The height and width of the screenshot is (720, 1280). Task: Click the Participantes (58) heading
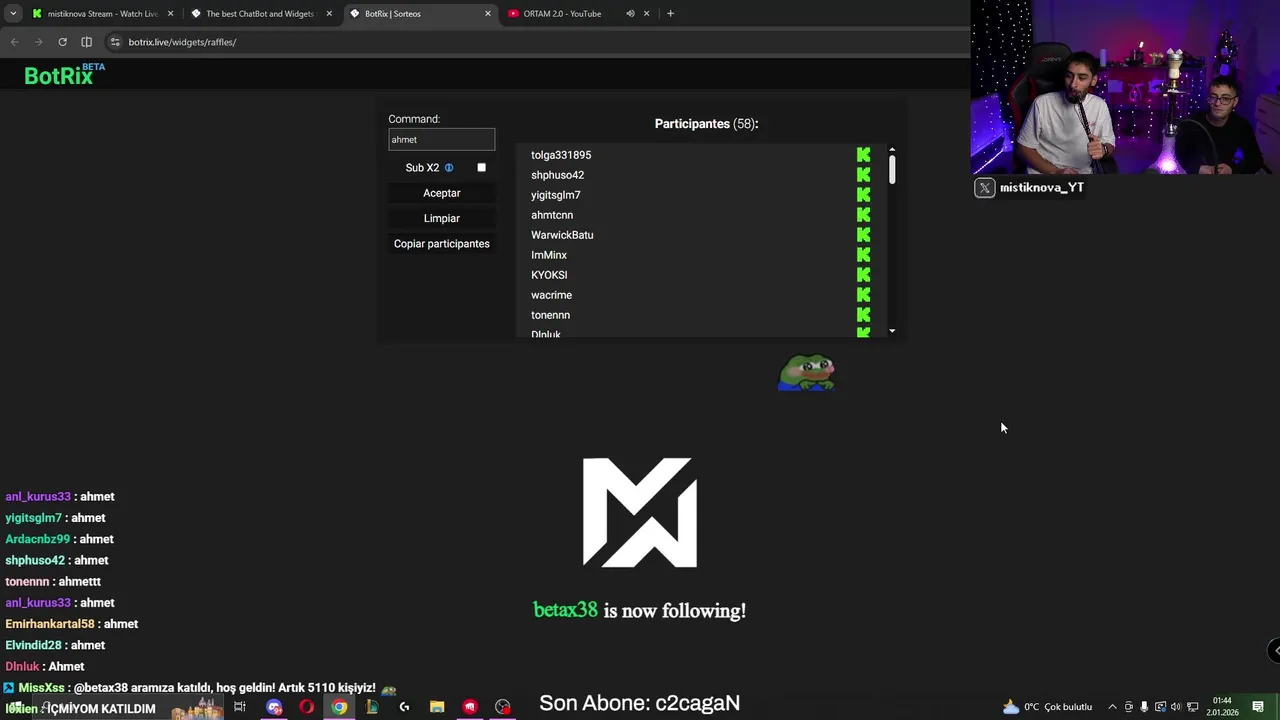pos(706,124)
